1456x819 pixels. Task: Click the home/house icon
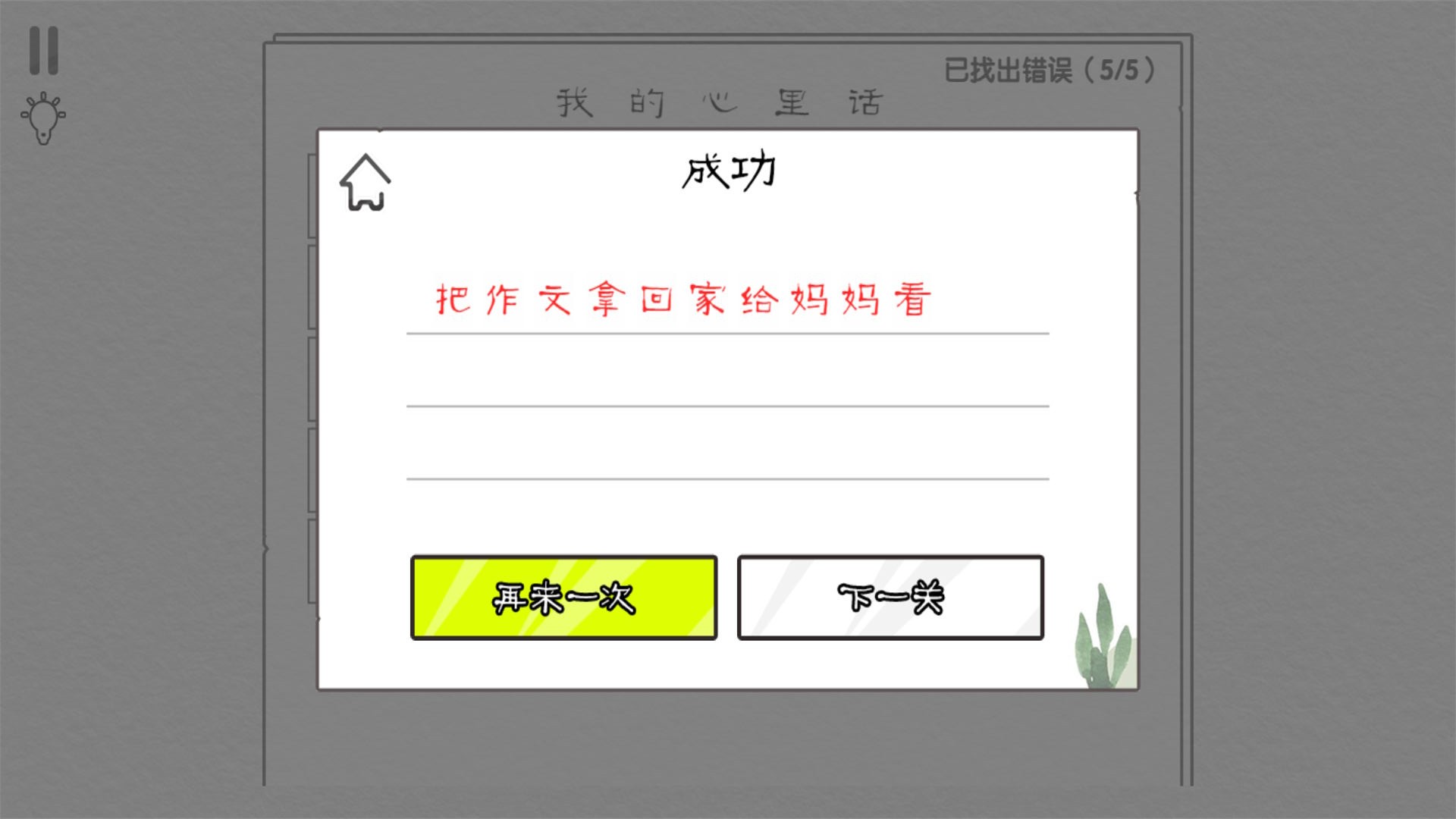pos(366,181)
